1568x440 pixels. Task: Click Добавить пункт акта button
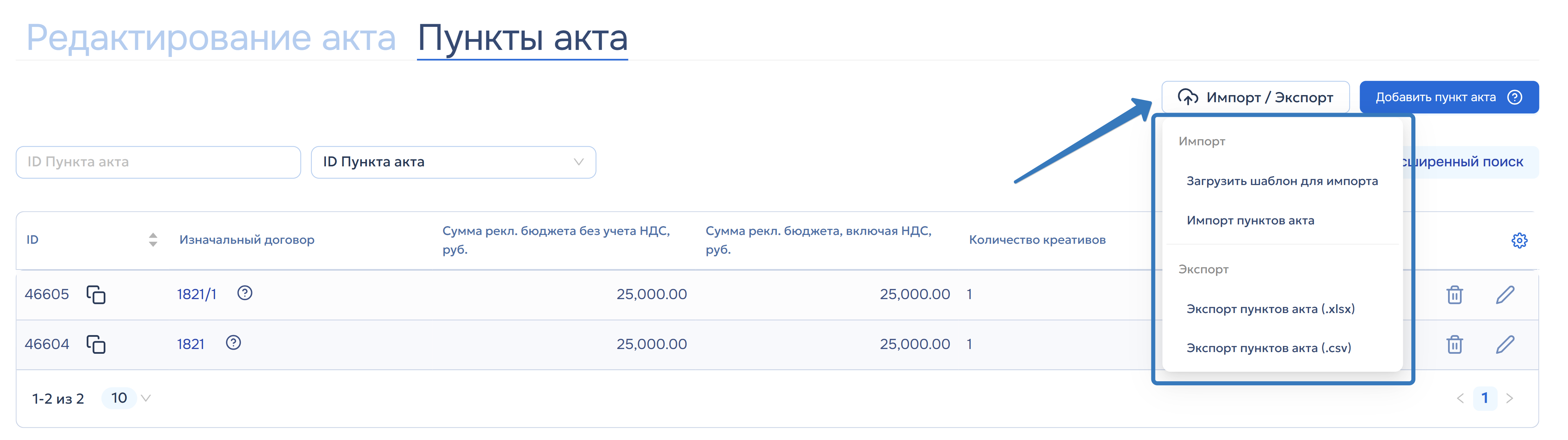1449,97
